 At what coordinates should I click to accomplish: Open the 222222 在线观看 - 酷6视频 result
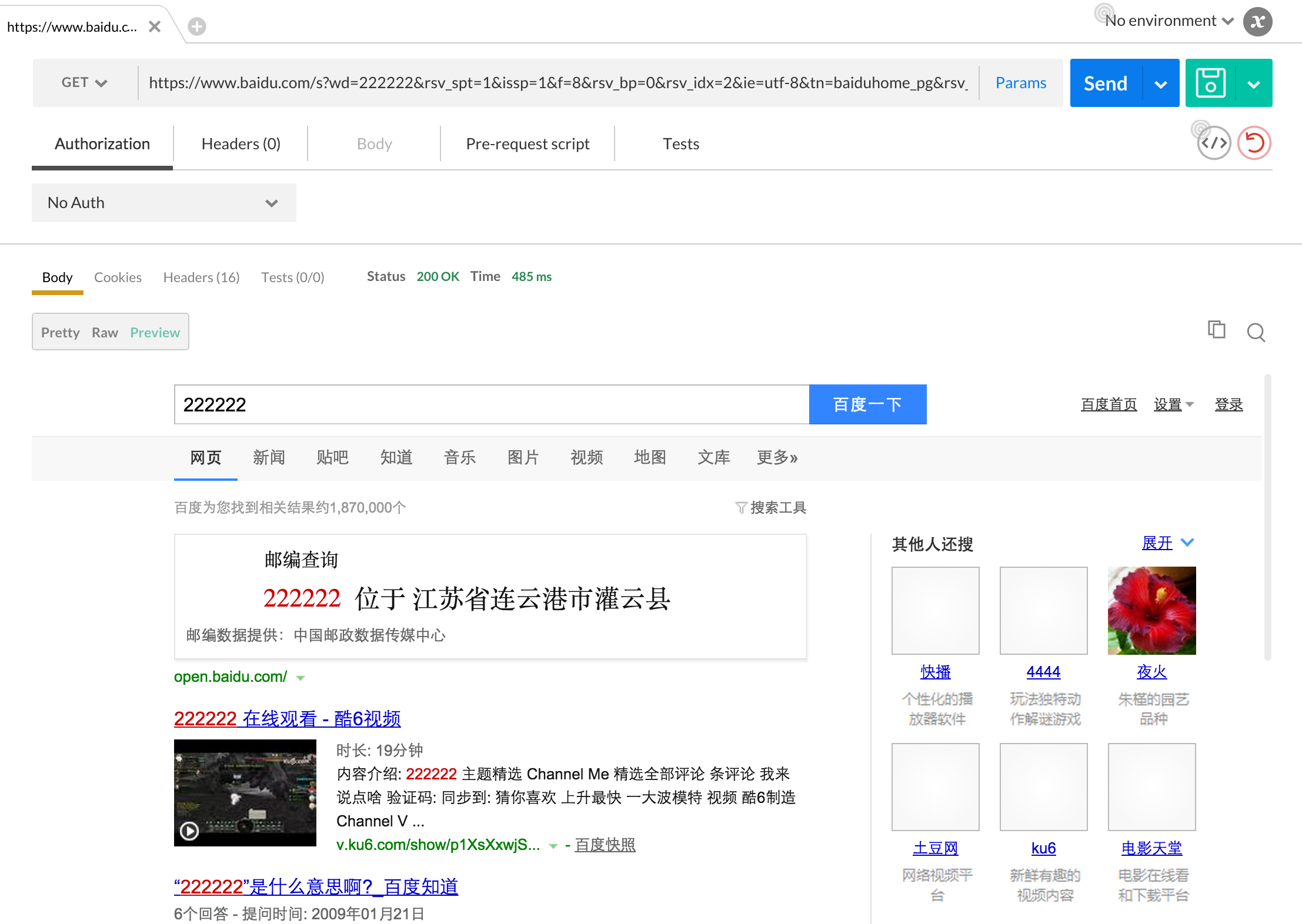pyautogui.click(x=287, y=718)
